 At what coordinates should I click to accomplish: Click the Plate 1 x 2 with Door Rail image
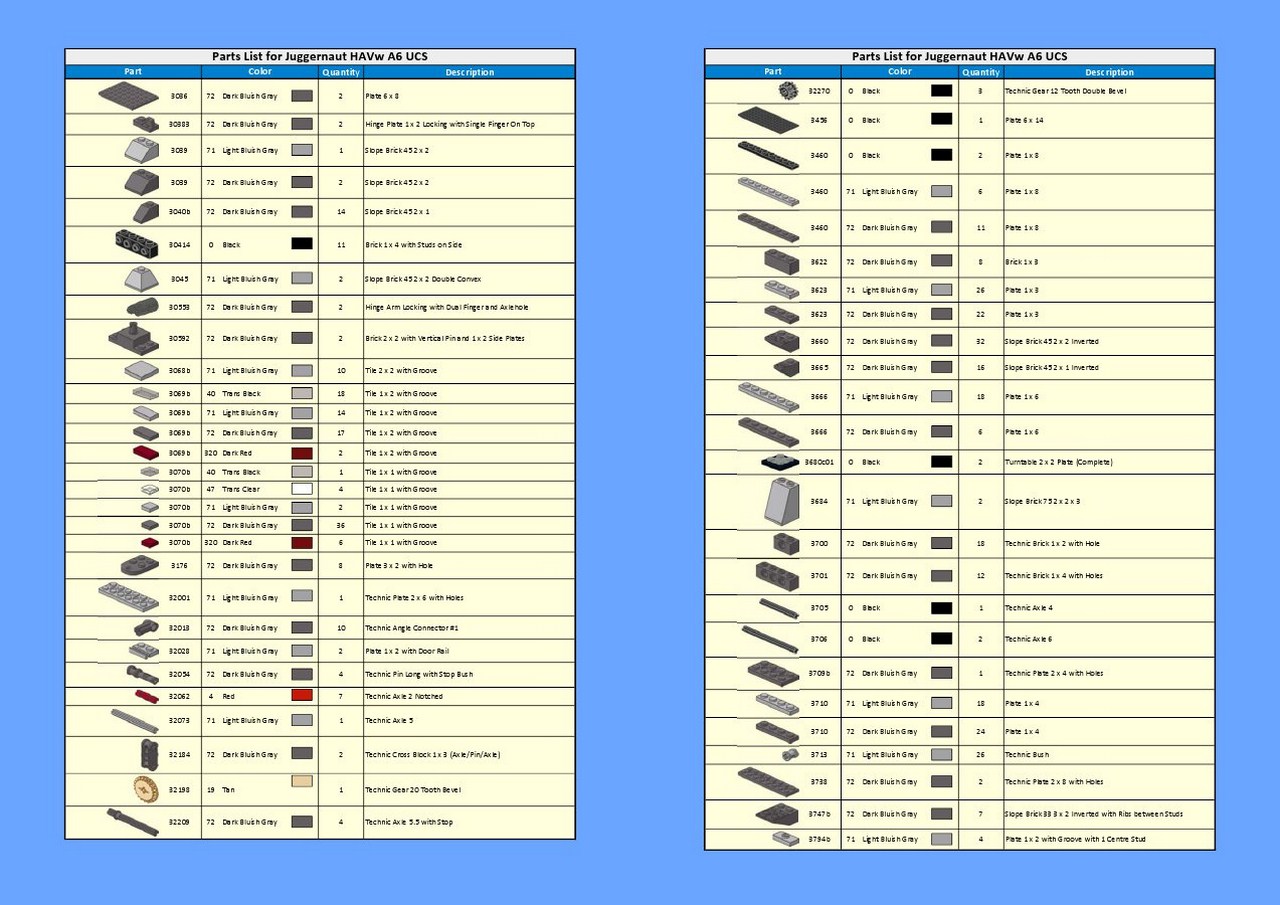tap(144, 651)
